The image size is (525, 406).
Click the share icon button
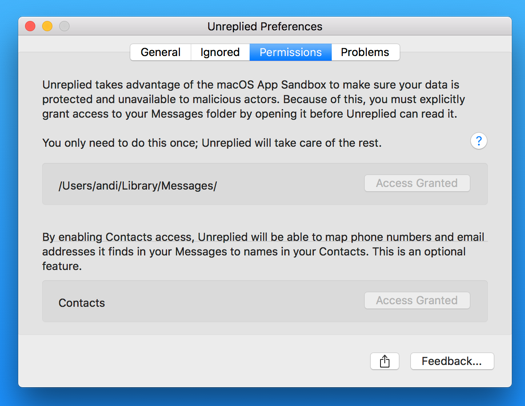tap(384, 361)
